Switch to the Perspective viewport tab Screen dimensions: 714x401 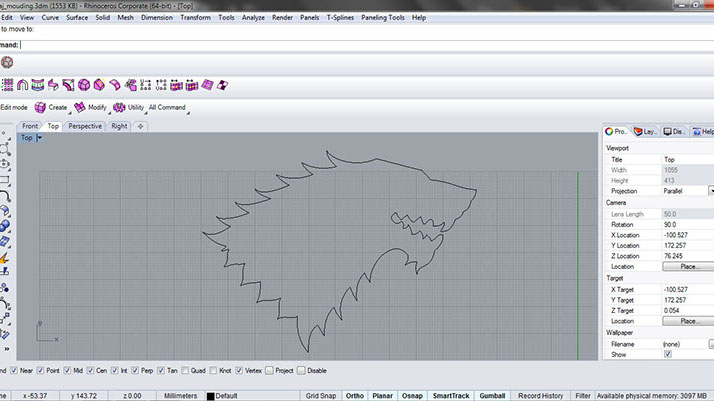pos(85,126)
